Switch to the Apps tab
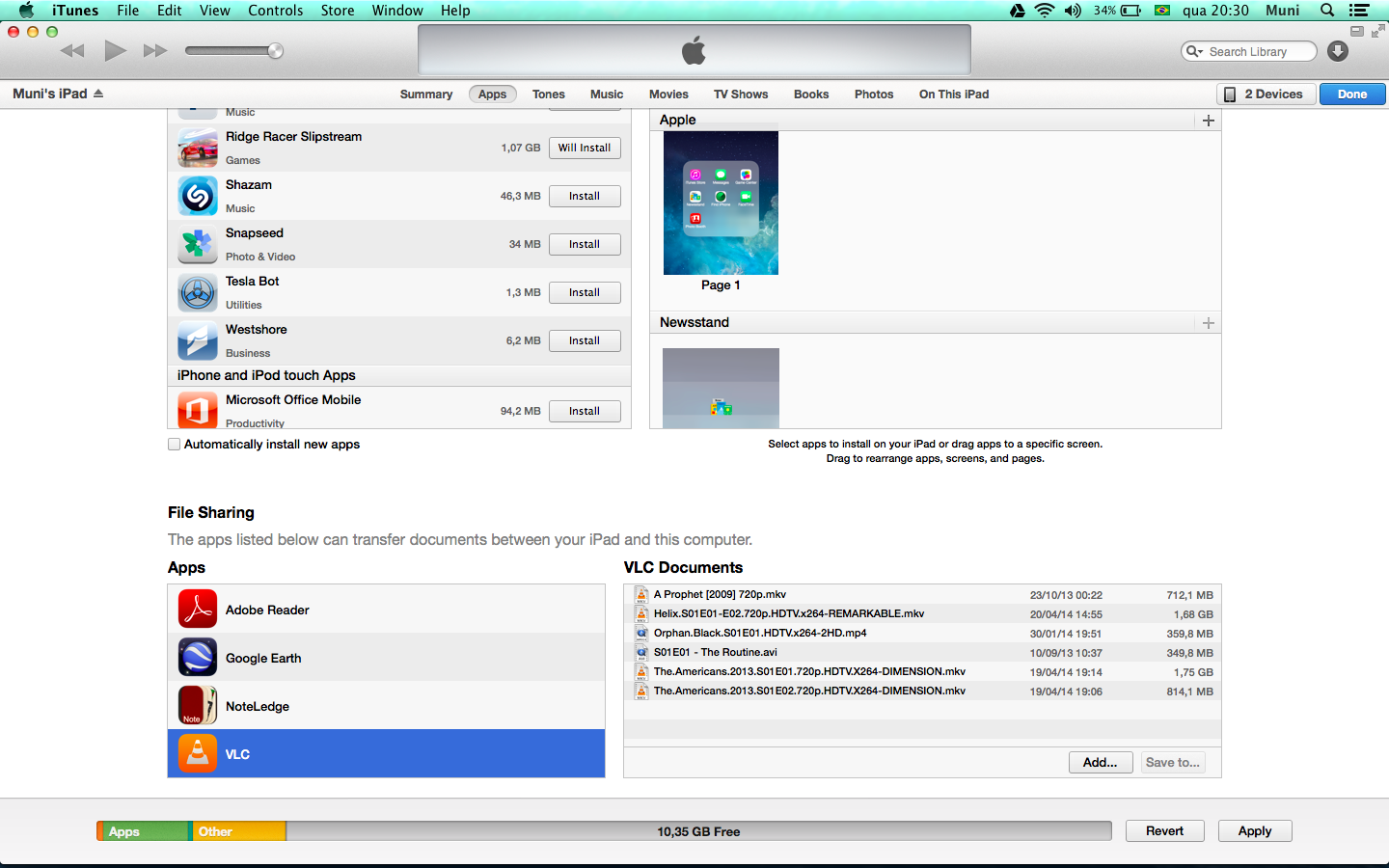This screenshot has width=1389, height=868. click(x=493, y=95)
